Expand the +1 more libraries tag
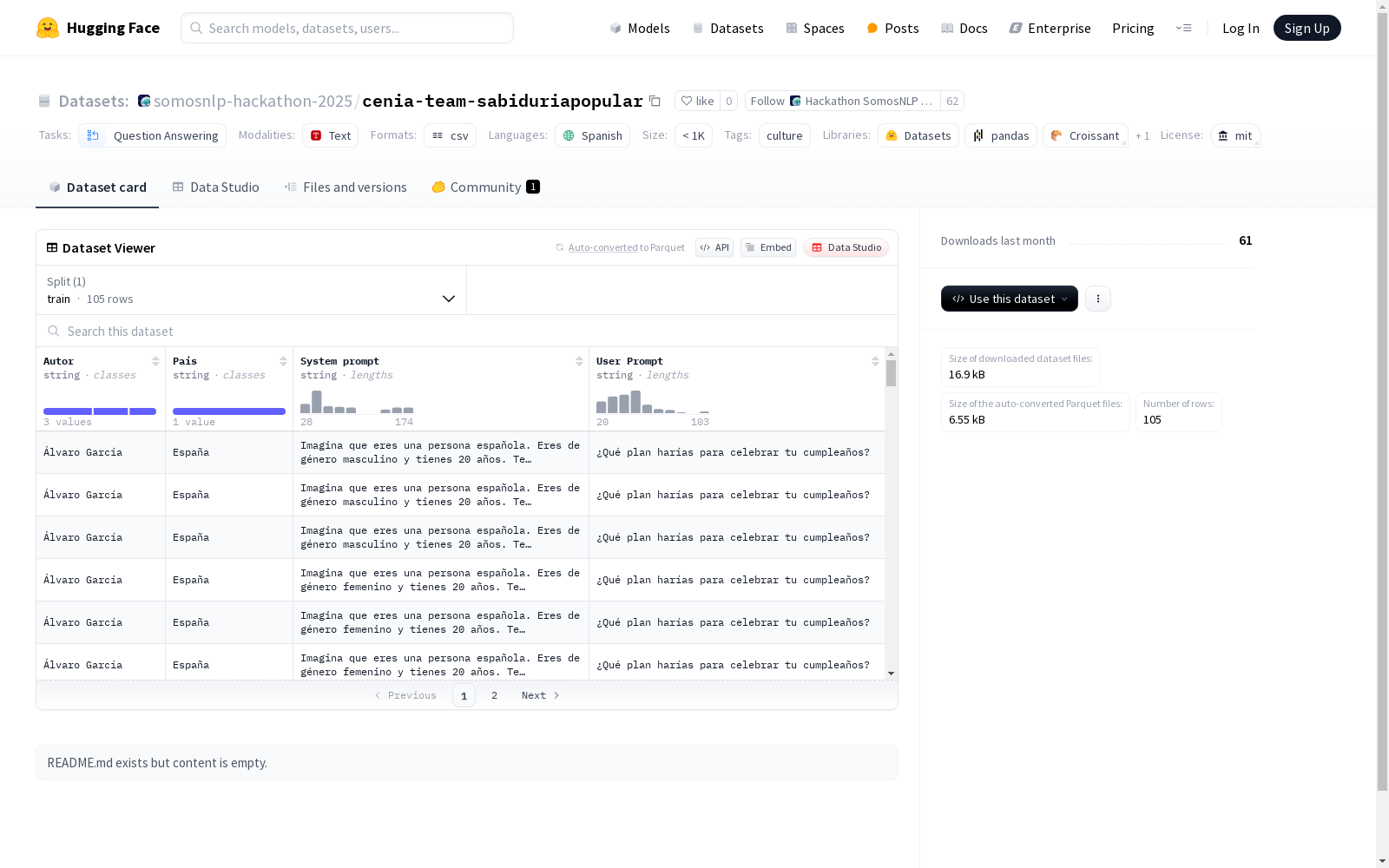 pyautogui.click(x=1142, y=135)
